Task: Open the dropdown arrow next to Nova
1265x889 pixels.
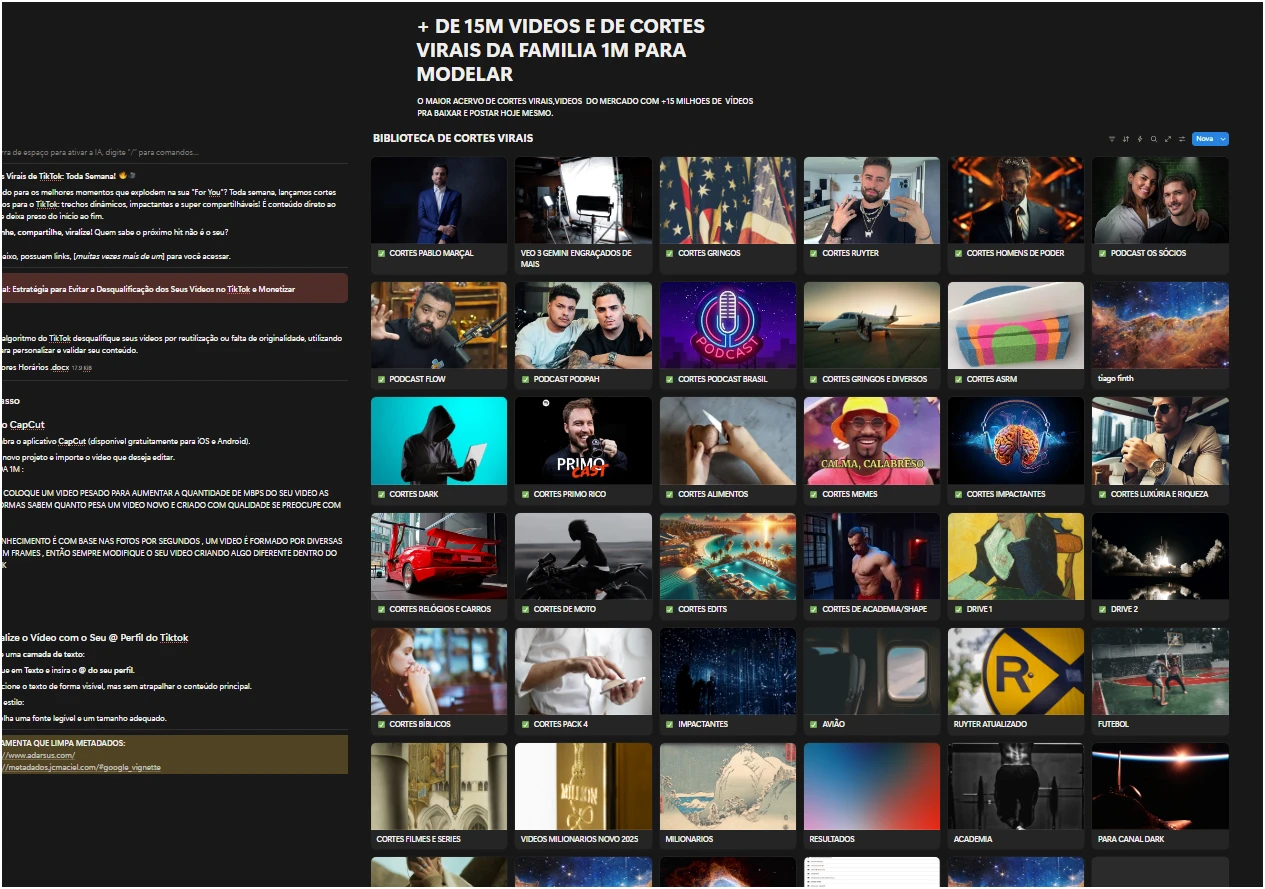Action: pos(1224,139)
